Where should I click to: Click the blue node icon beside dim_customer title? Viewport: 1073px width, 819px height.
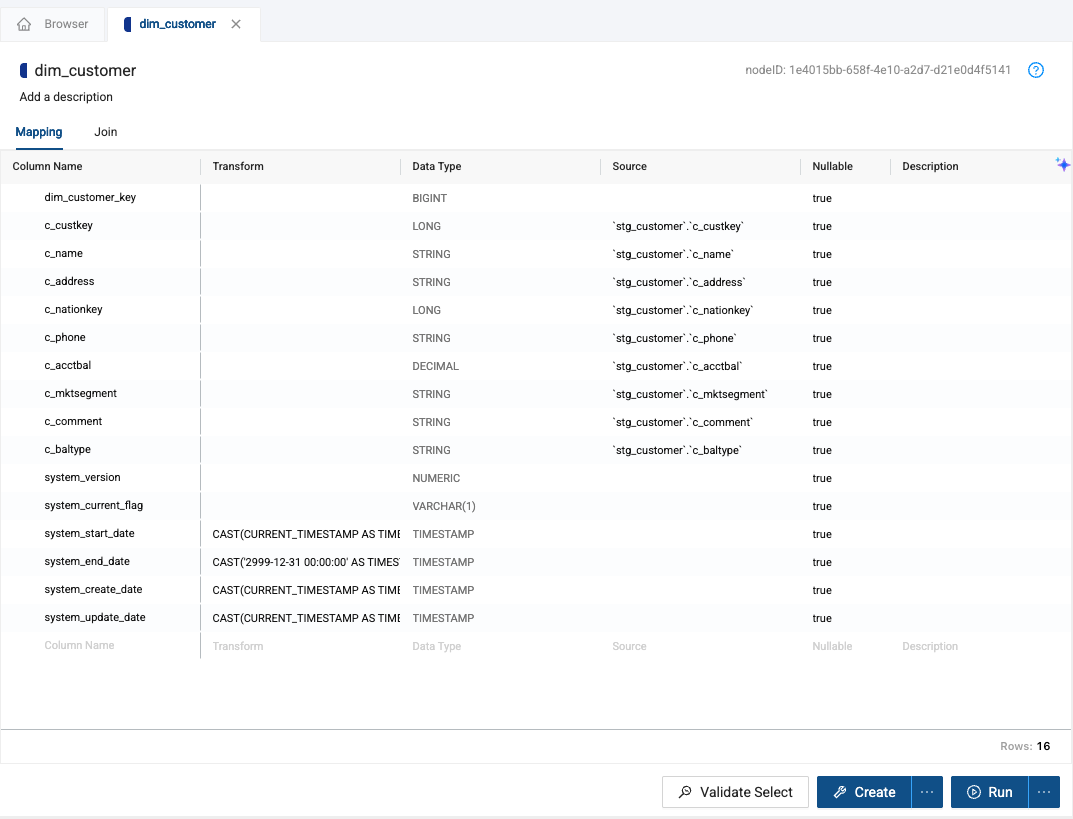pyautogui.click(x=24, y=70)
